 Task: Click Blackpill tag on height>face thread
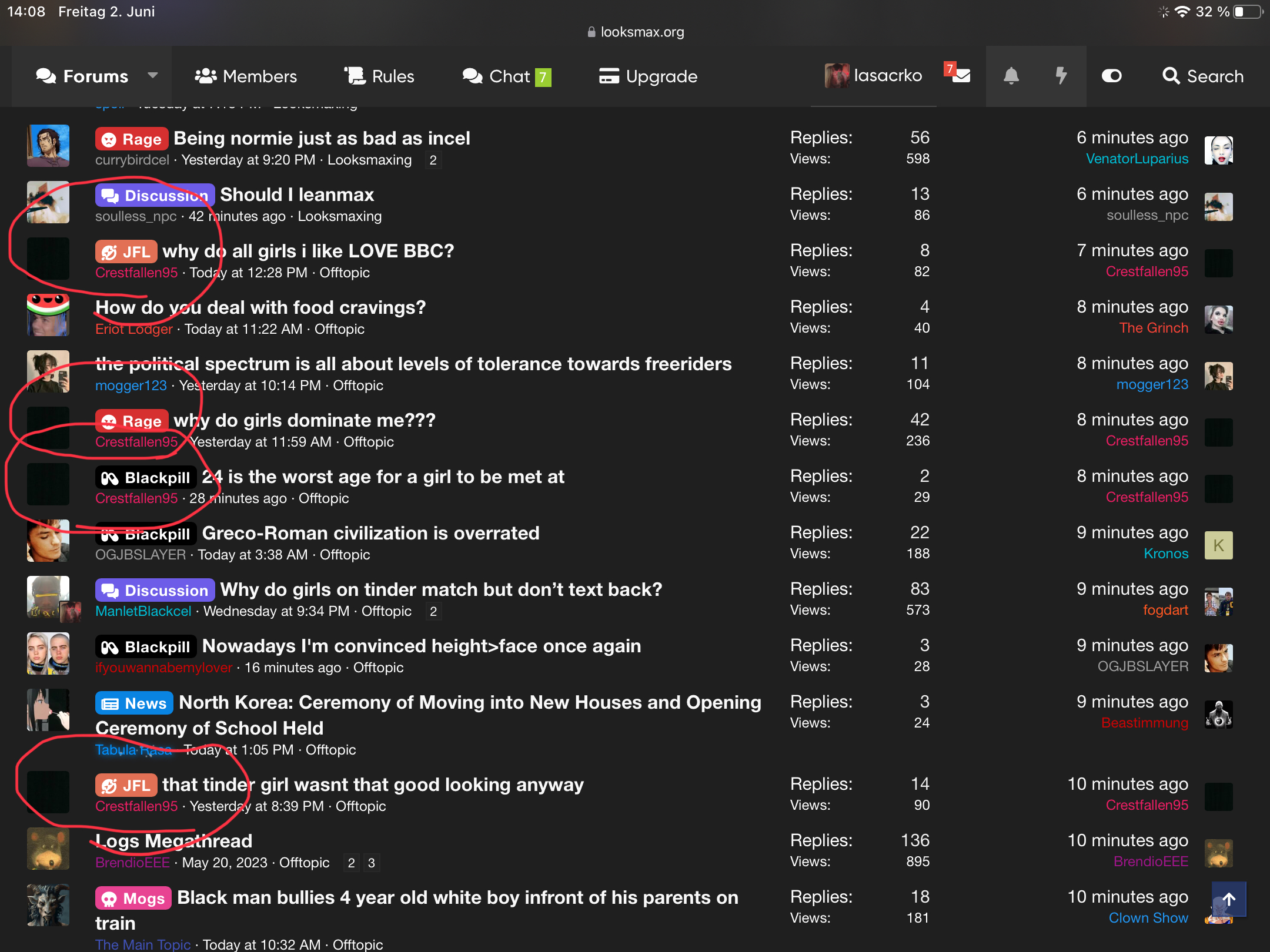pyautogui.click(x=146, y=646)
